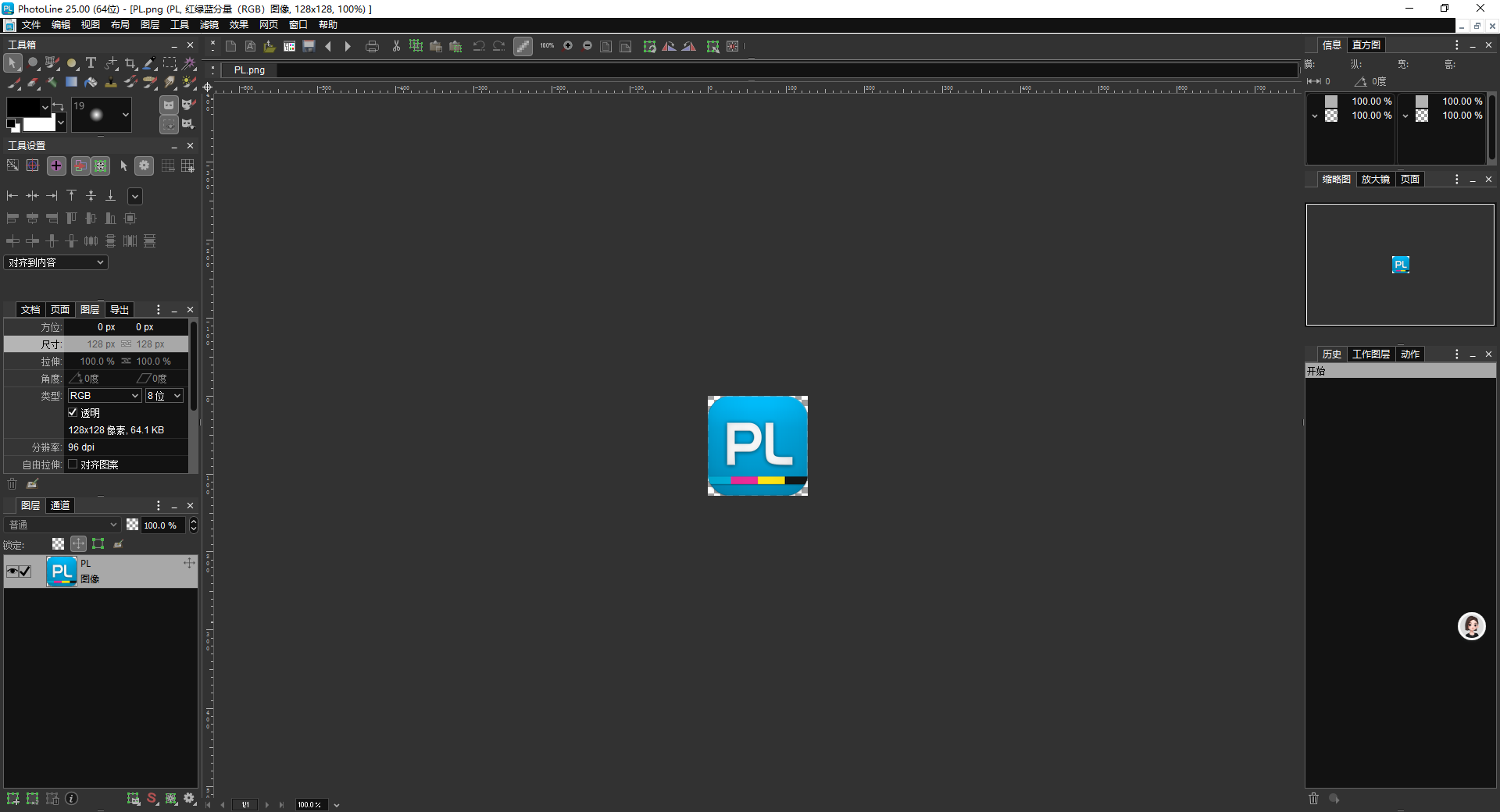This screenshot has height=812, width=1500.
Task: Toggle lock position cross icon in layers
Action: tap(78, 544)
